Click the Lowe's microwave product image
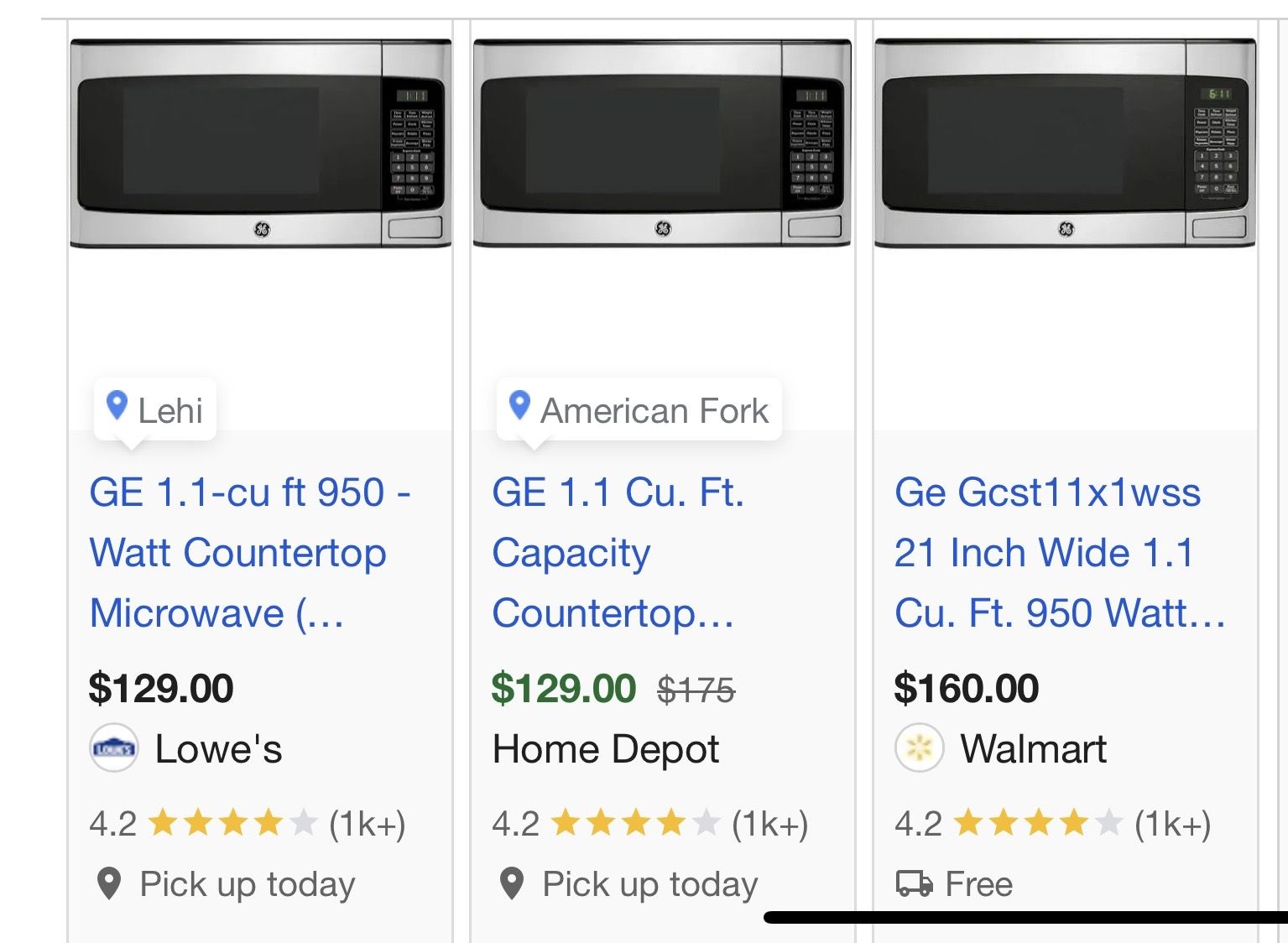This screenshot has width=1288, height=943. [260, 143]
